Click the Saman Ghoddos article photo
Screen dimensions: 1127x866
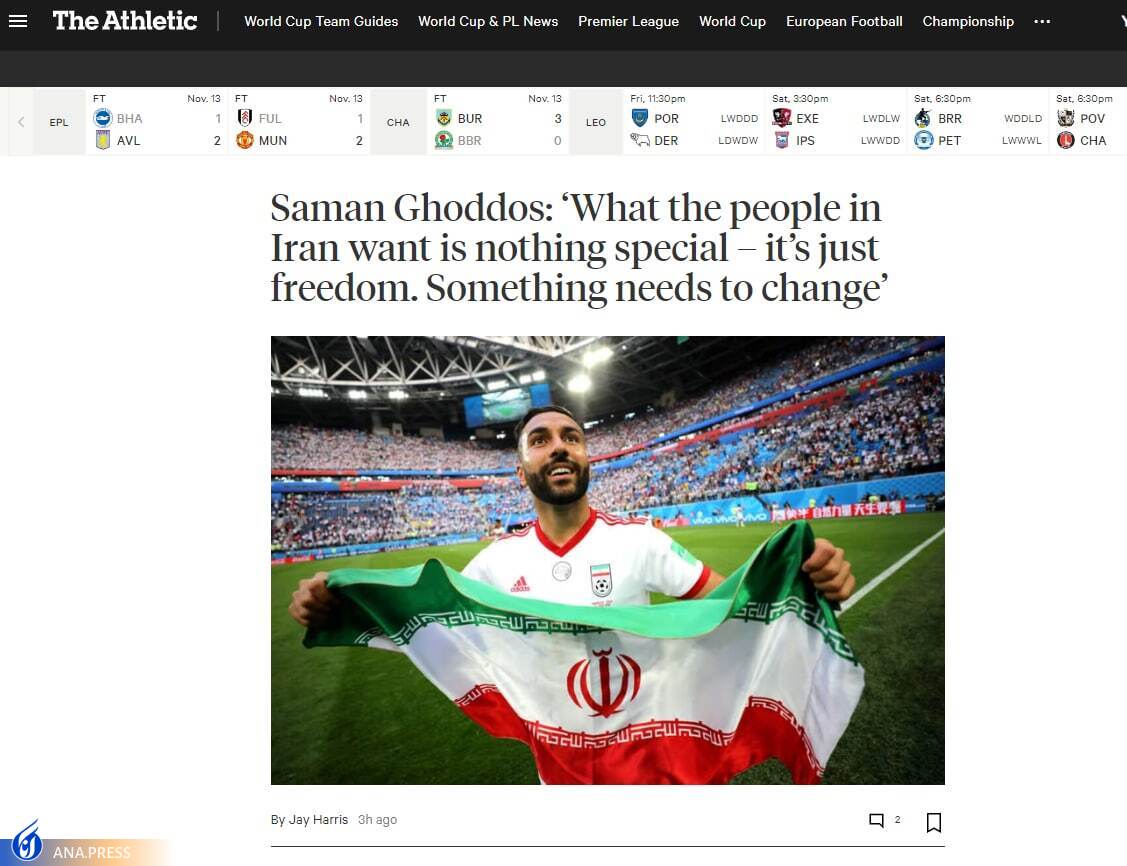tap(607, 560)
